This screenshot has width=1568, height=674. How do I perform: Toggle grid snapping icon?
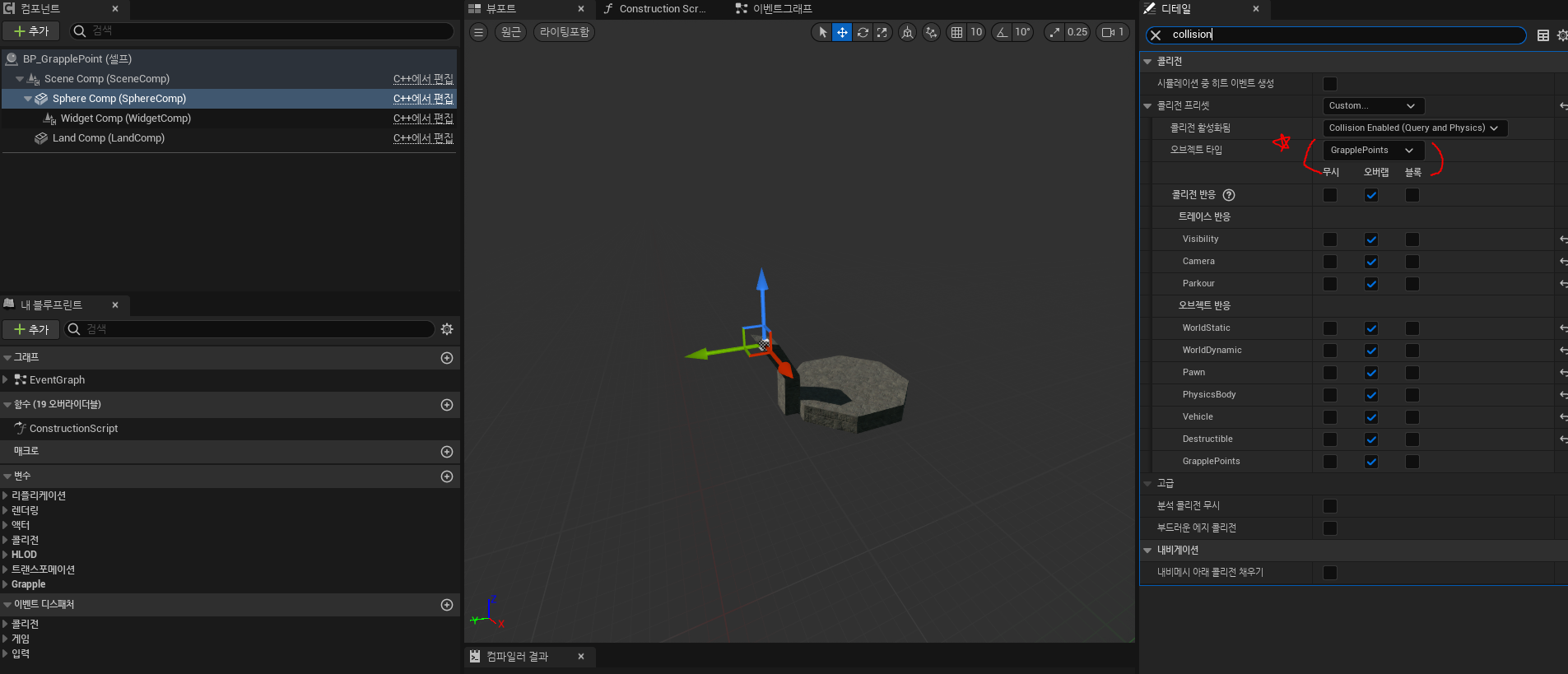956,32
